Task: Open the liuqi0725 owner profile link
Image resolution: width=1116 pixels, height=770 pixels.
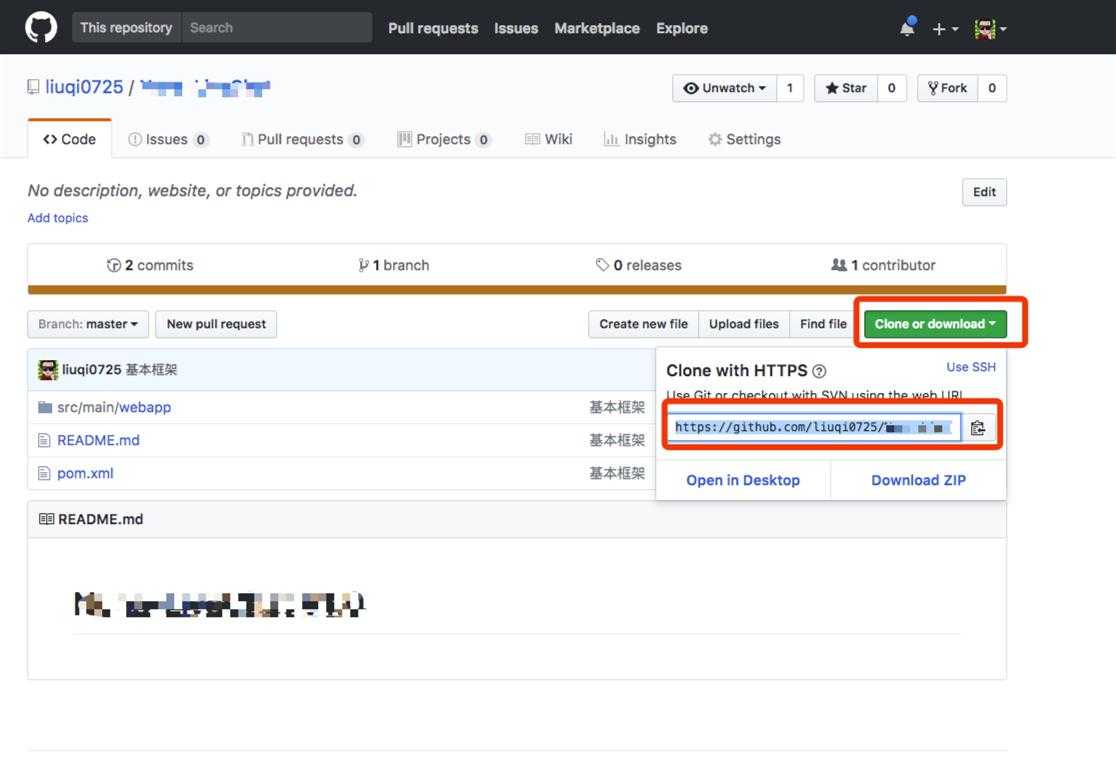Action: (x=84, y=87)
